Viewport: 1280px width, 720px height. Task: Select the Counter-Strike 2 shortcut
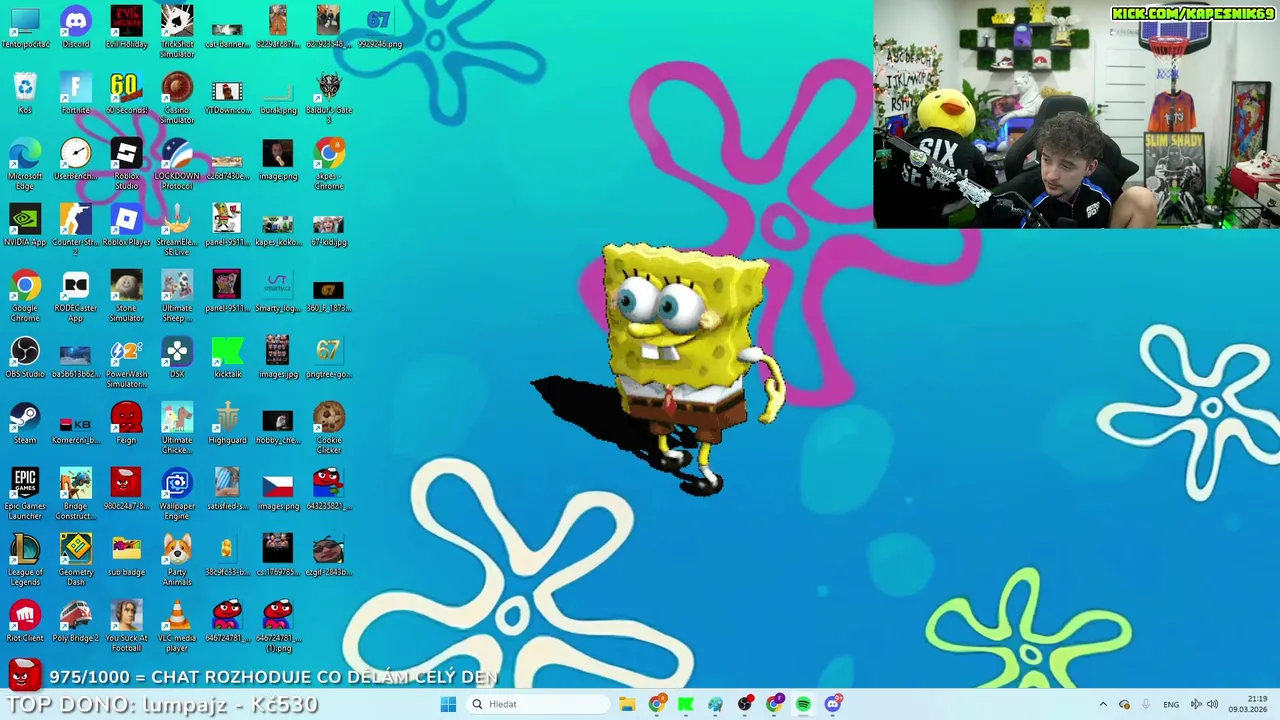coord(75,229)
